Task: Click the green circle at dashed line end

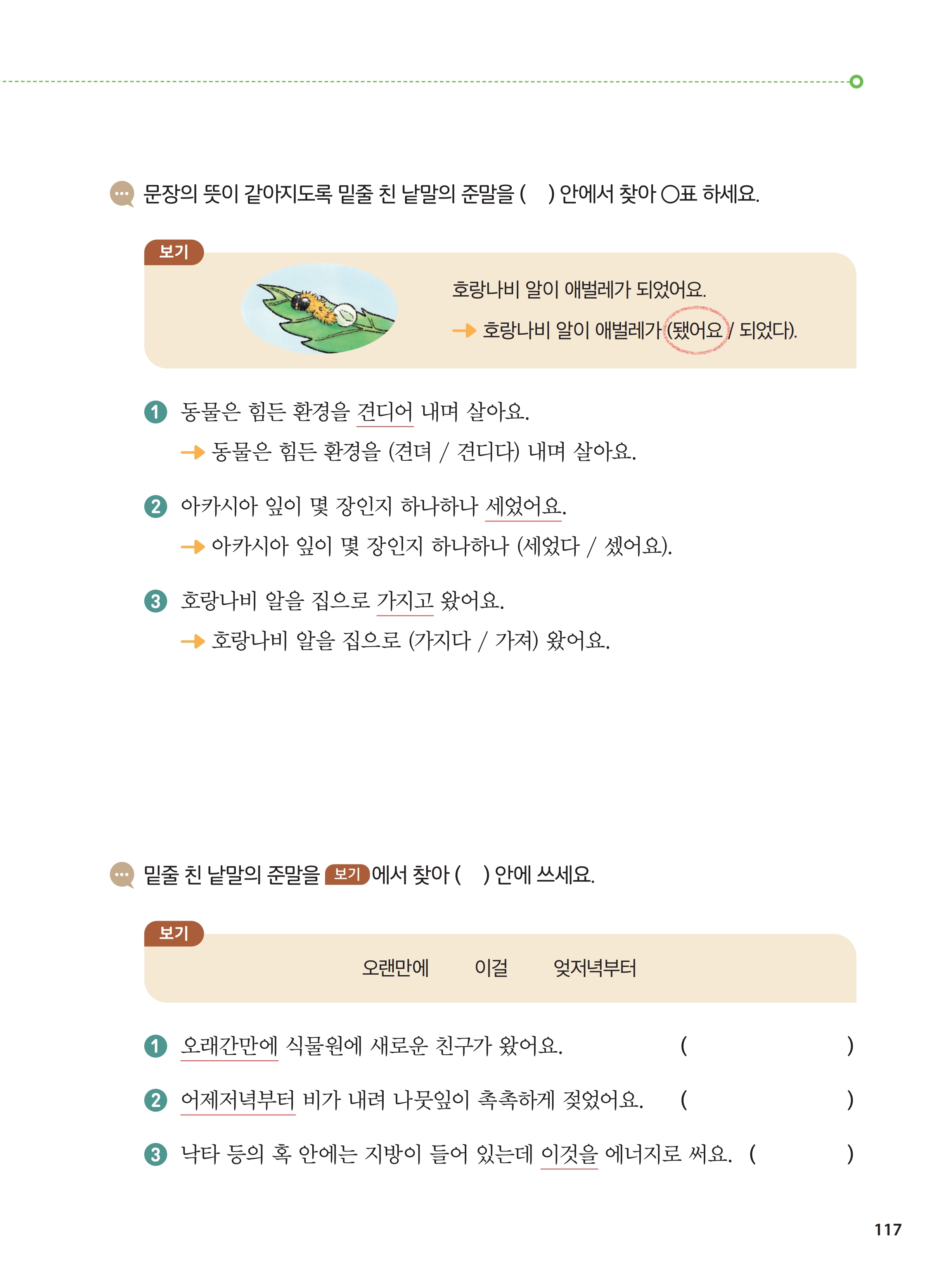Action: [856, 82]
